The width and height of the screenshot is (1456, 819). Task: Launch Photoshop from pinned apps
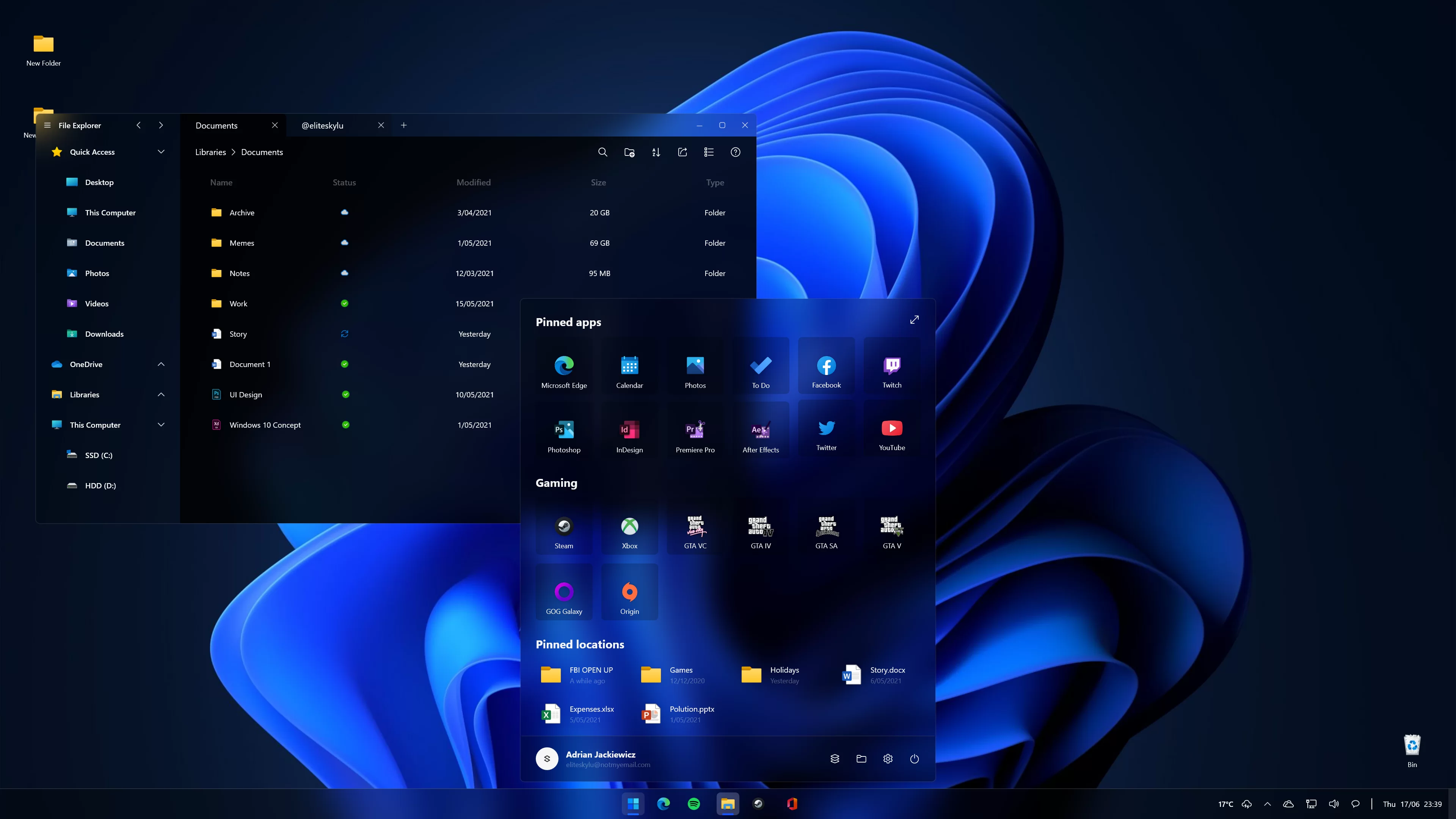point(563,430)
